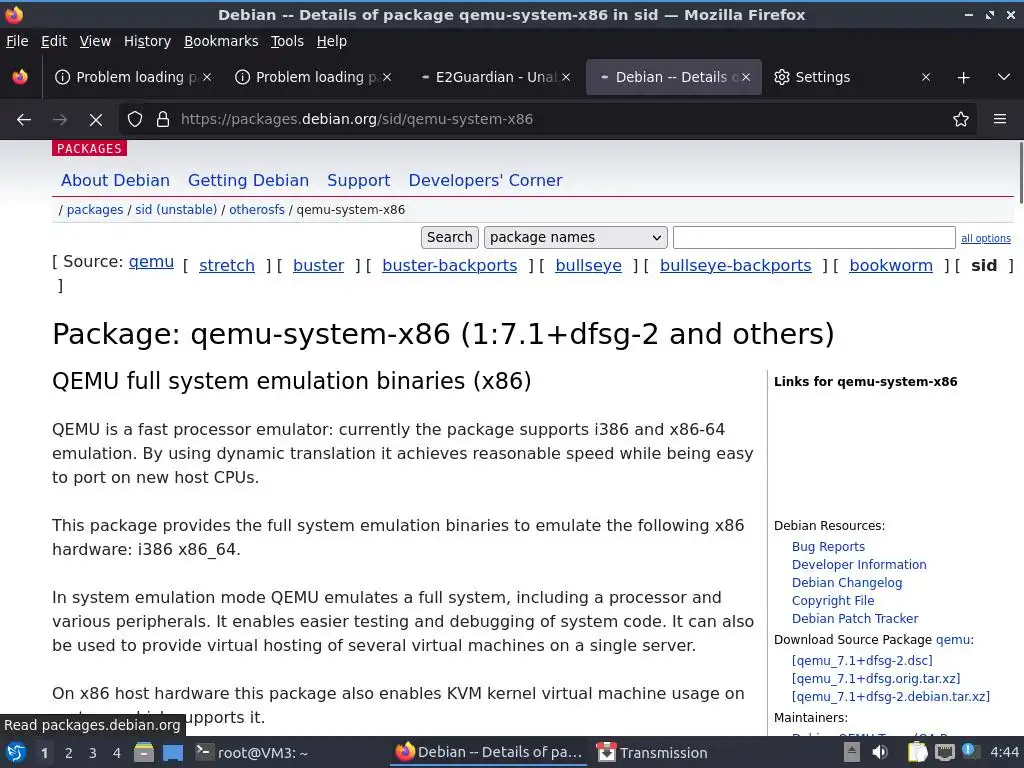1024x768 pixels.
Task: Switch to buster-backports release
Action: pos(449,265)
